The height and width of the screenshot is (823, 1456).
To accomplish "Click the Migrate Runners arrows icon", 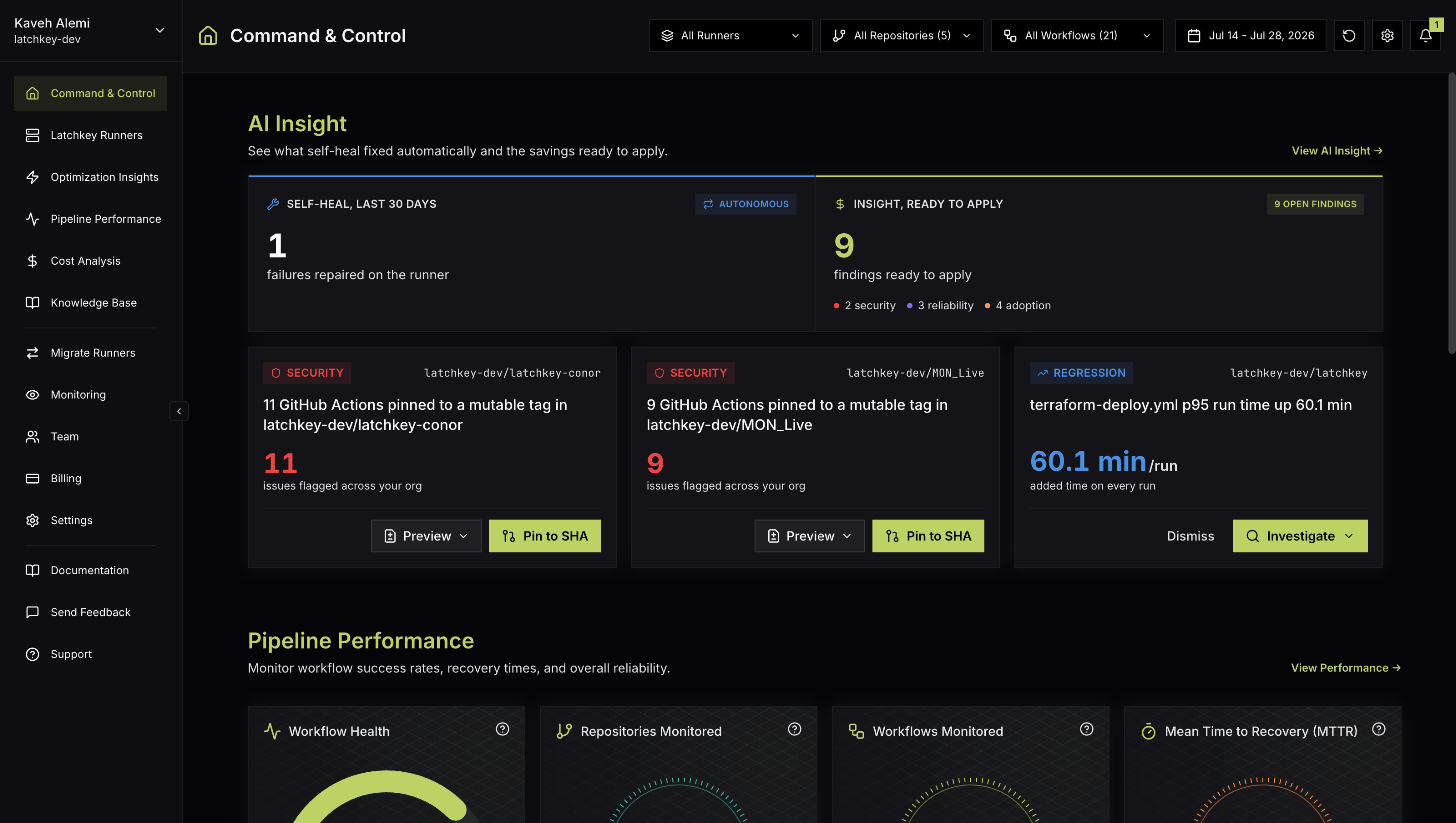I will 33,353.
